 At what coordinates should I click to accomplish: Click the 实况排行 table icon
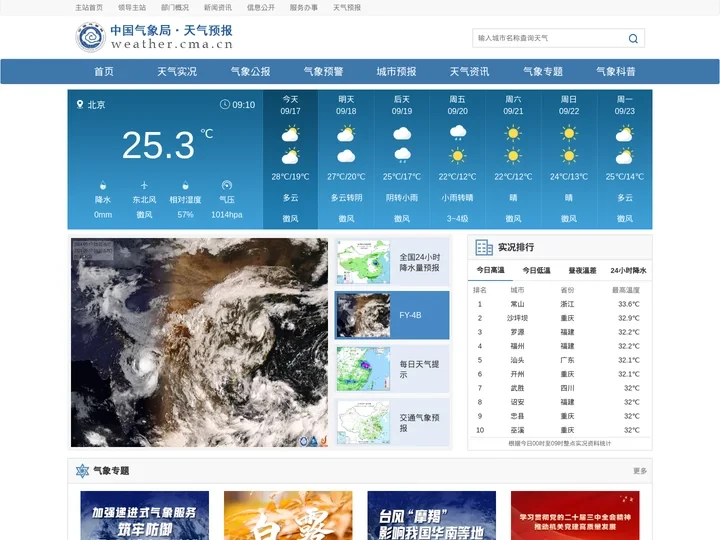tap(484, 248)
